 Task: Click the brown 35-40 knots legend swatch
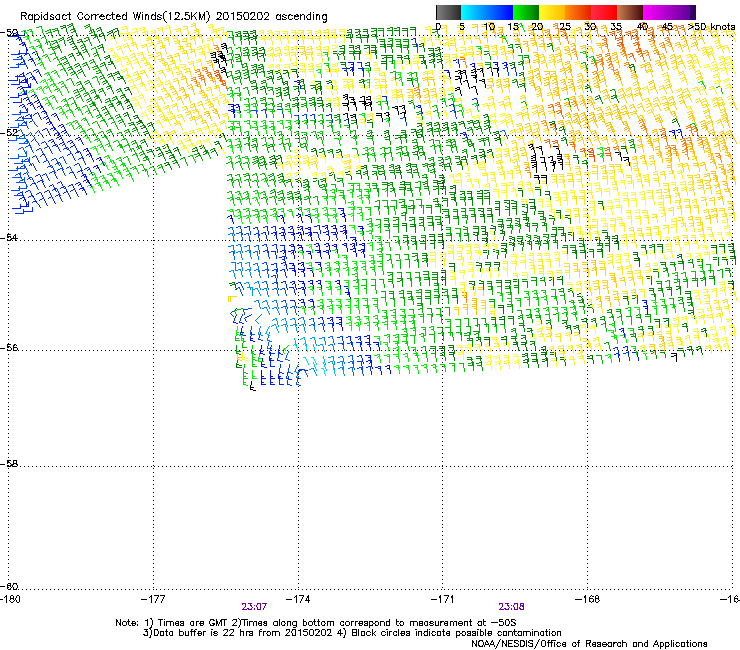[630, 12]
